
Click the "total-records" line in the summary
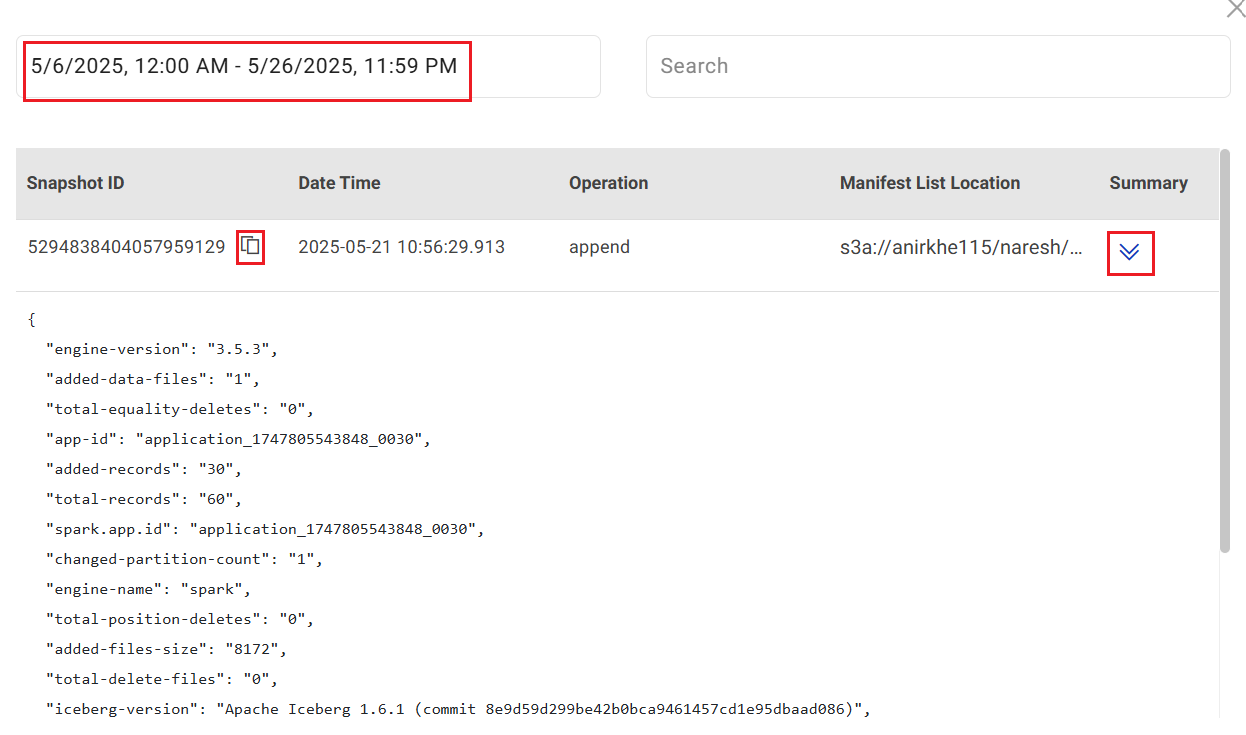(143, 499)
